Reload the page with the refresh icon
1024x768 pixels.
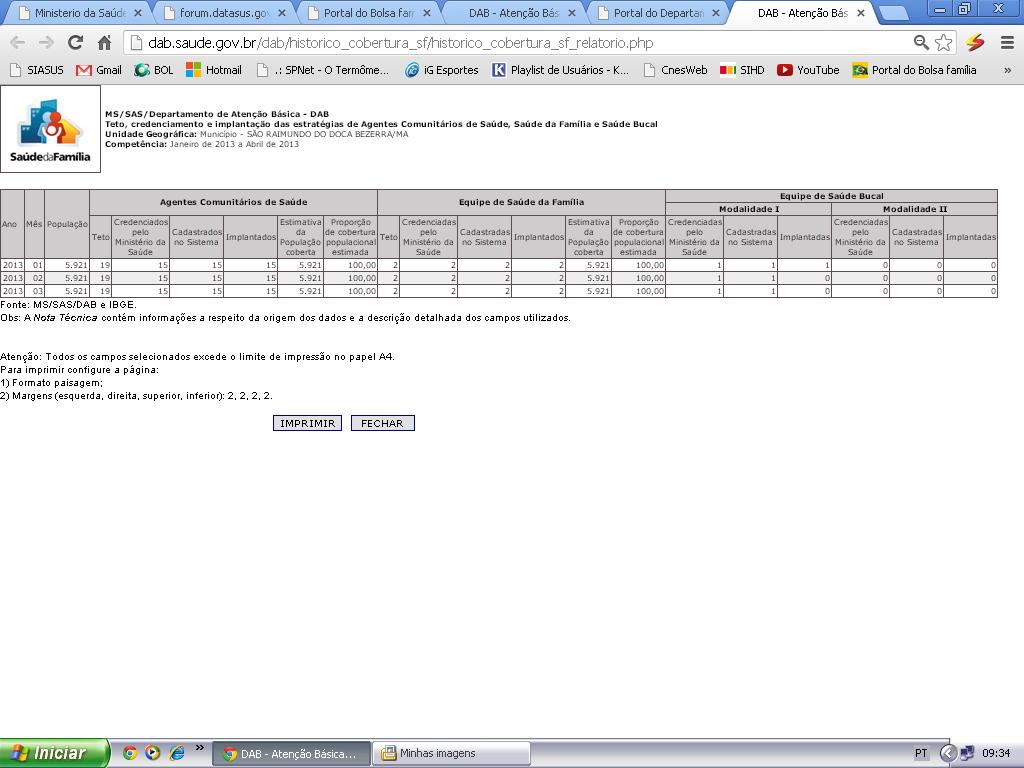(x=75, y=43)
